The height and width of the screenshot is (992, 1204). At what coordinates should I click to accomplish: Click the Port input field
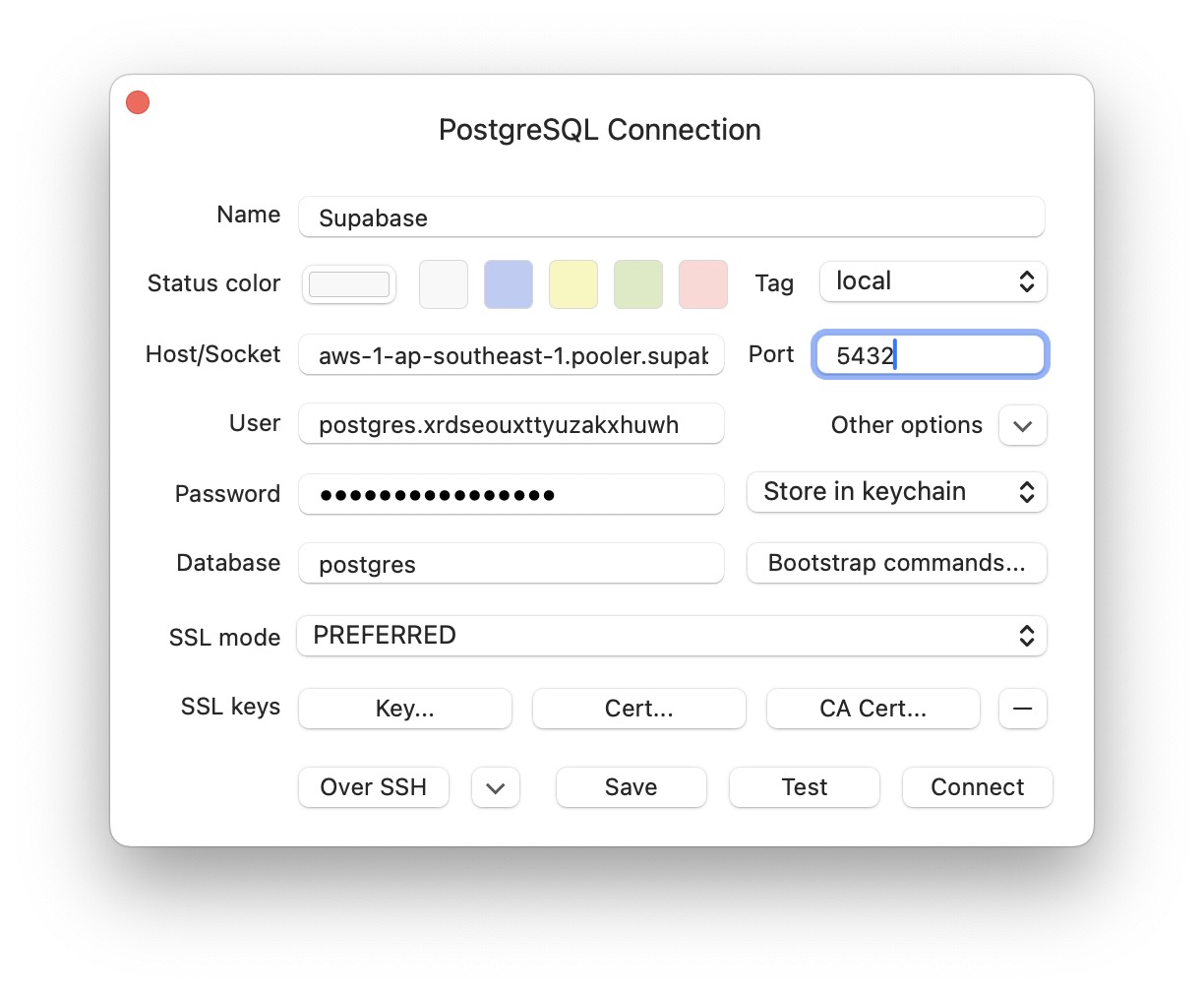click(x=930, y=355)
